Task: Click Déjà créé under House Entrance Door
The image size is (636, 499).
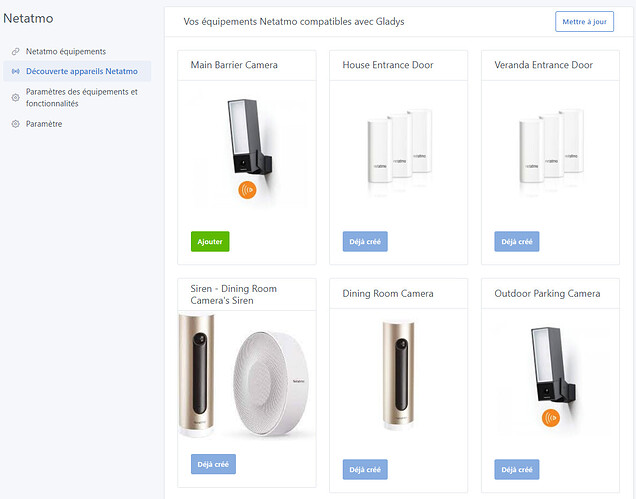Action: click(x=365, y=241)
